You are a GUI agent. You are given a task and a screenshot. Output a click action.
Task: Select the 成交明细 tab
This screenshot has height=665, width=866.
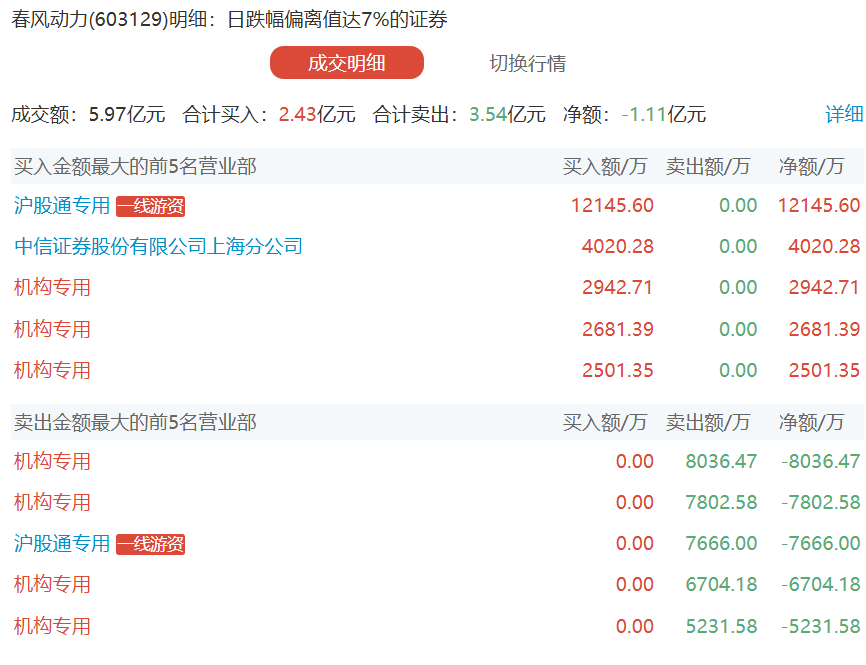[x=346, y=62]
